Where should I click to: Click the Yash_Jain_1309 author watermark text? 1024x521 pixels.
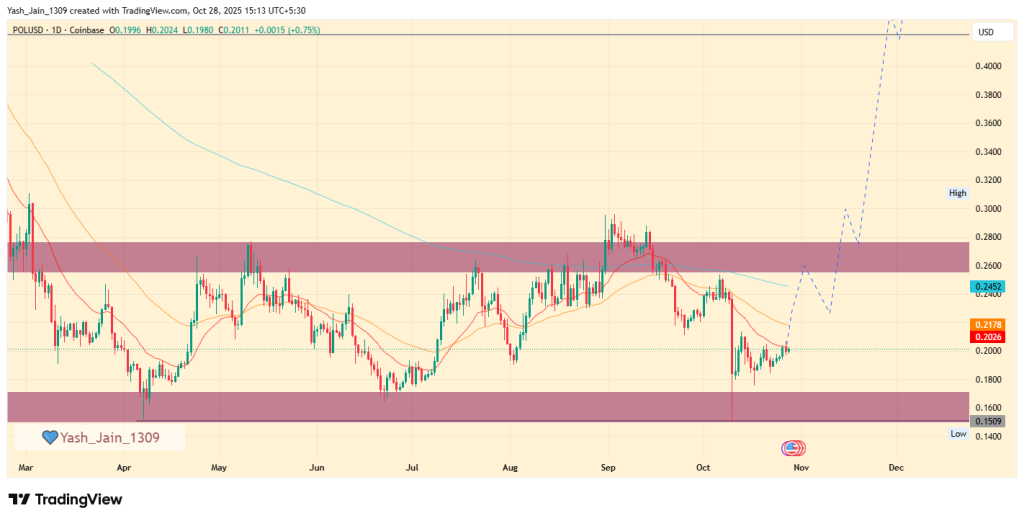109,437
